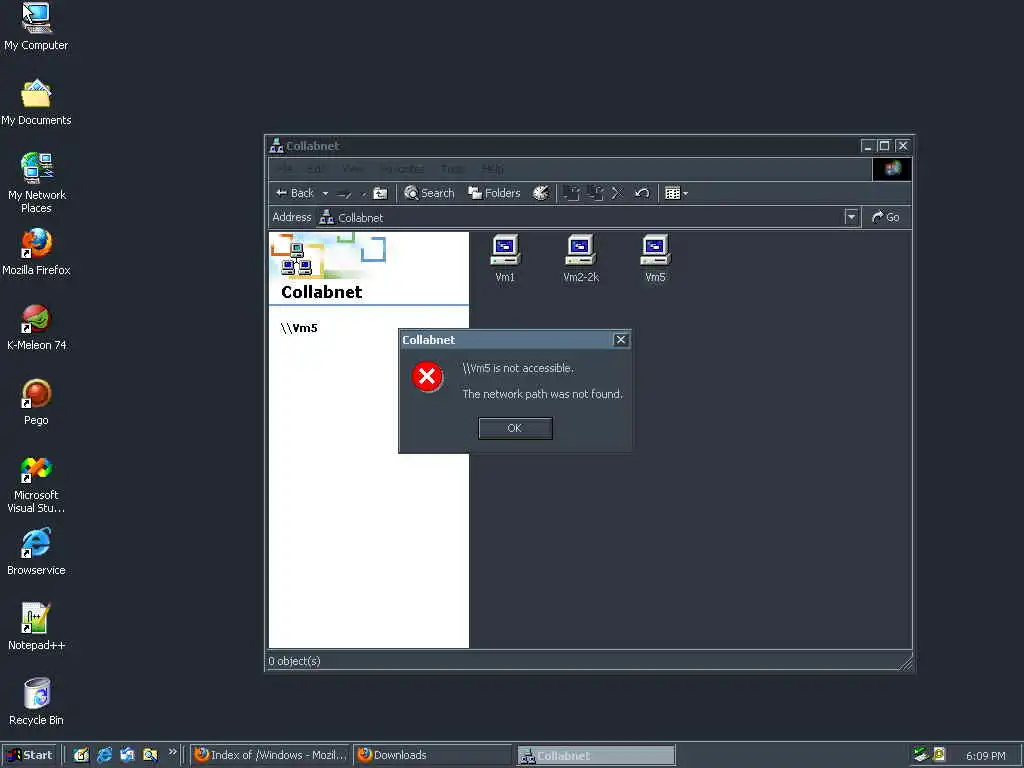Select the Vm5 computer icon
This screenshot has height=768, width=1024.
[655, 259]
